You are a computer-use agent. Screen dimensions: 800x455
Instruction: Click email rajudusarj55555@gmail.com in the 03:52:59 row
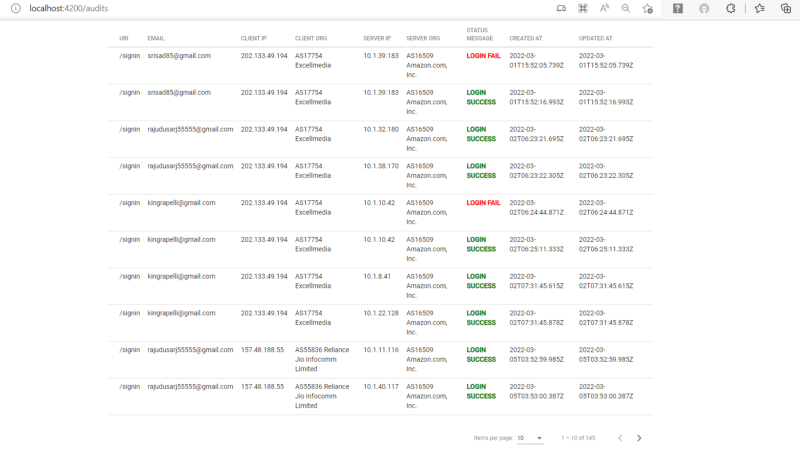click(190, 349)
